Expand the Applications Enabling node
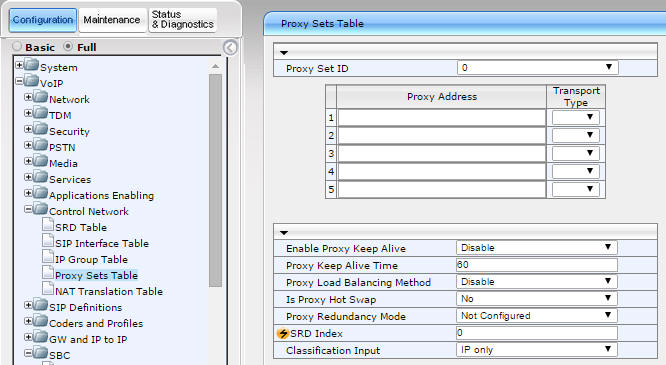The width and height of the screenshot is (666, 365). point(28,193)
